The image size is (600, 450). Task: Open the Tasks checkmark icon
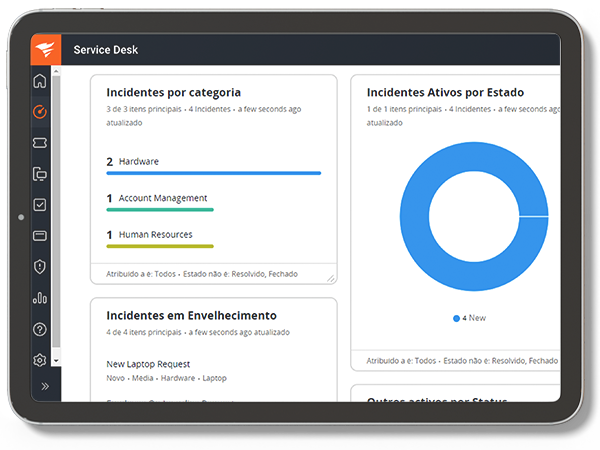[x=40, y=205]
